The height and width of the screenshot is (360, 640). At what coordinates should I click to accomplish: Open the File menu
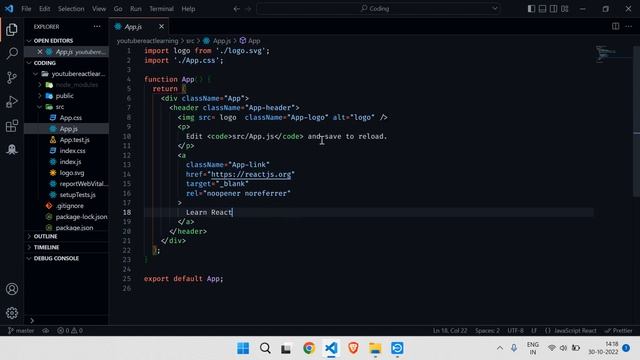[x=26, y=9]
